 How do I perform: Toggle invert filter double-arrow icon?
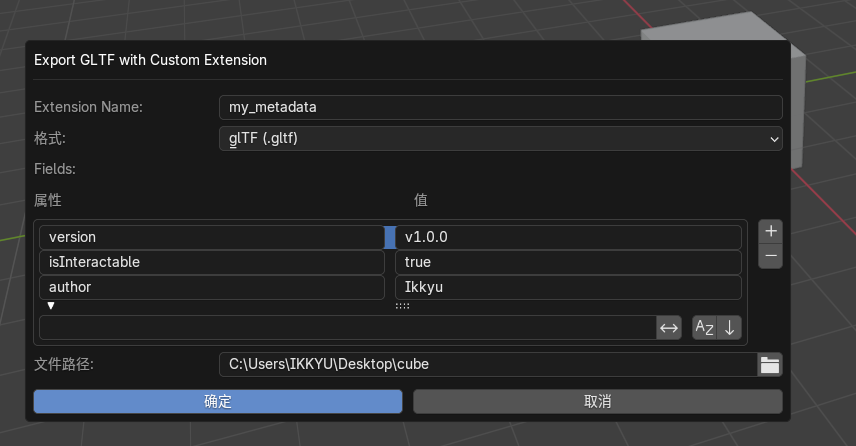pos(669,328)
